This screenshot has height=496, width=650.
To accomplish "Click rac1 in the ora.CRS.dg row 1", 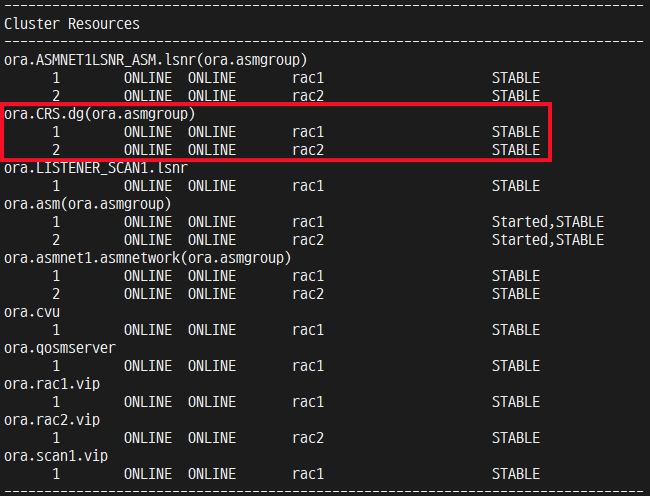I will tap(308, 132).
